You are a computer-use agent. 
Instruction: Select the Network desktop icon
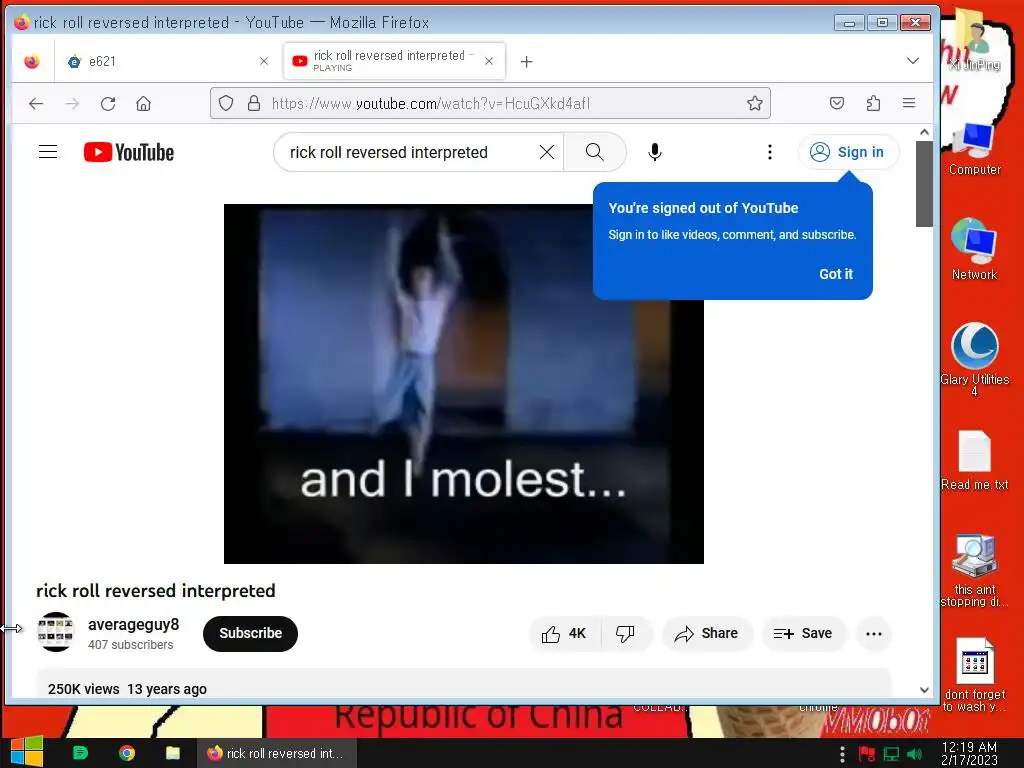pos(974,249)
